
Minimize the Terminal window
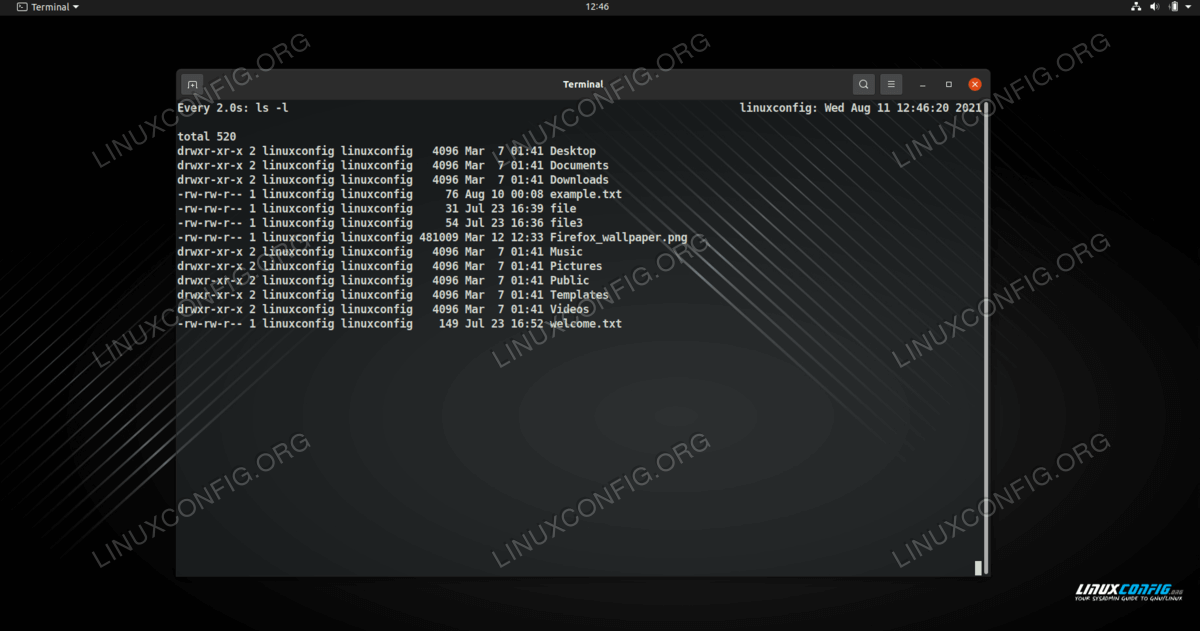pos(923,85)
